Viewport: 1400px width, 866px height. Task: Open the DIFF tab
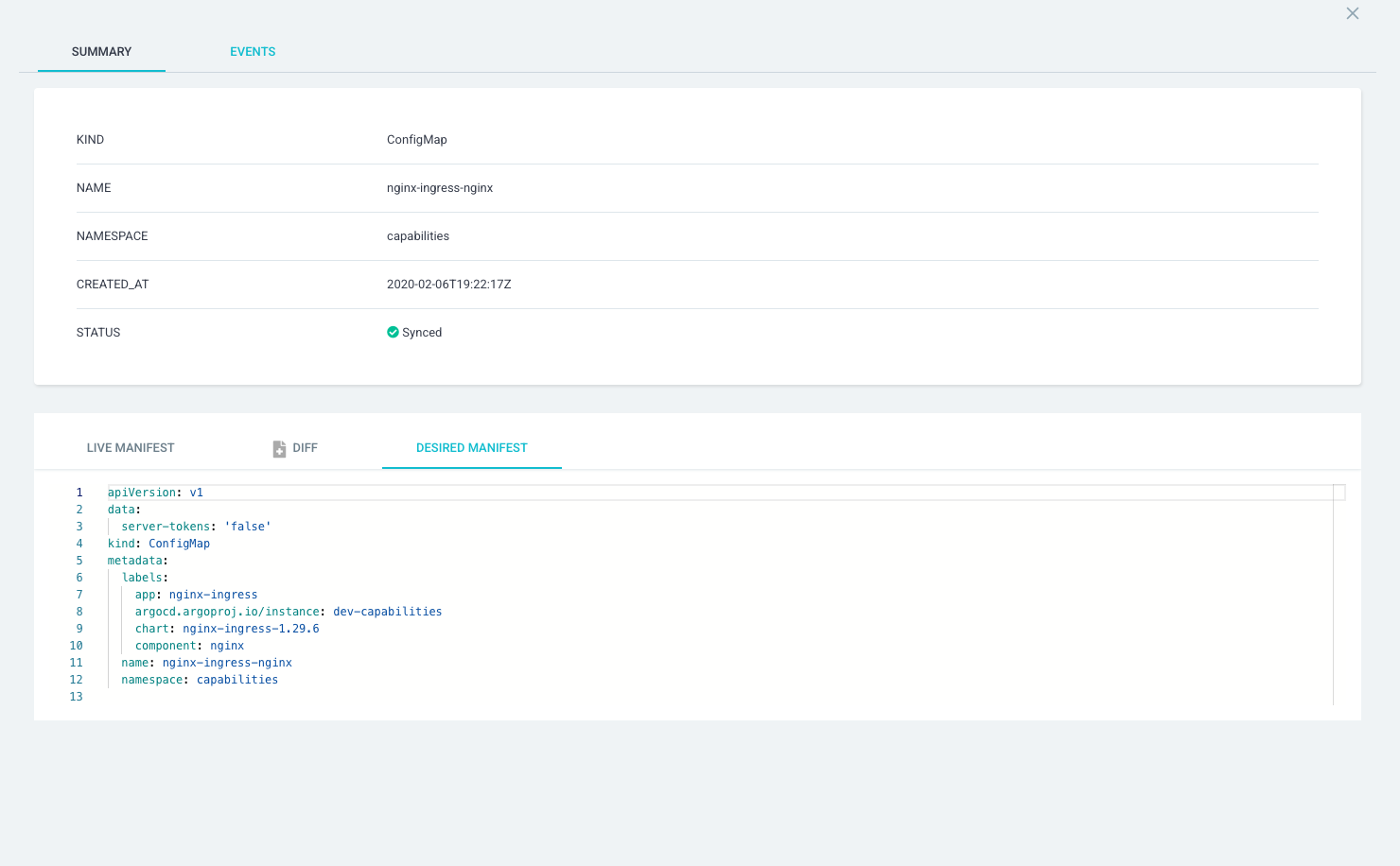click(x=305, y=447)
